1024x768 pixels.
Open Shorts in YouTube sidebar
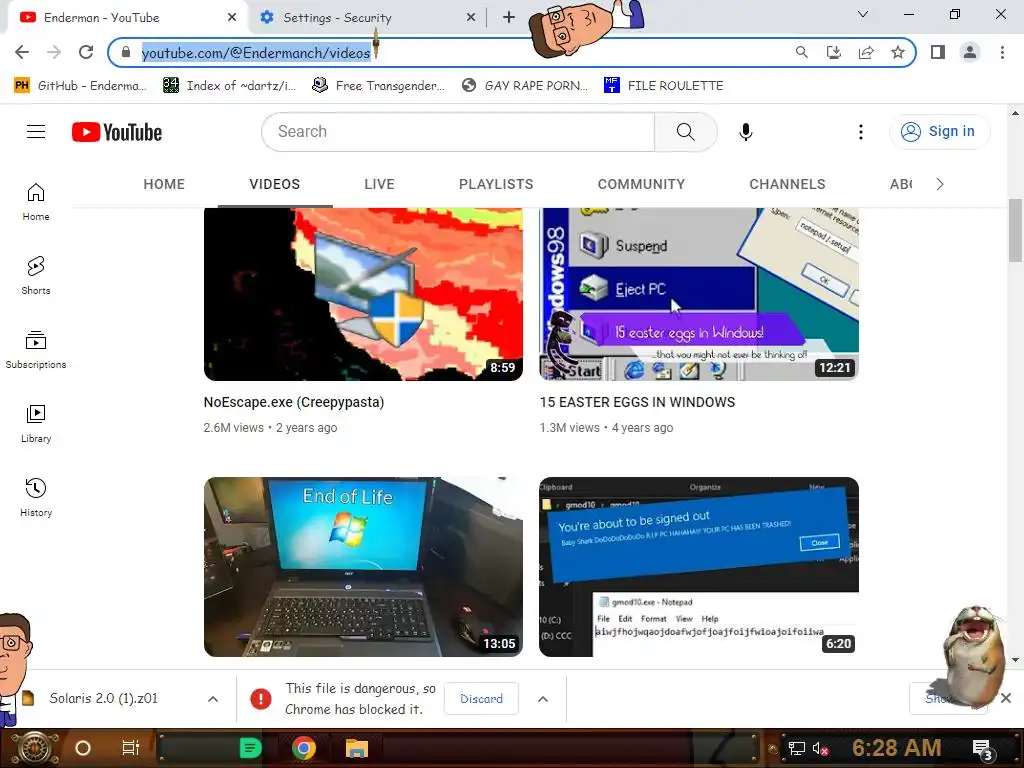(x=36, y=276)
